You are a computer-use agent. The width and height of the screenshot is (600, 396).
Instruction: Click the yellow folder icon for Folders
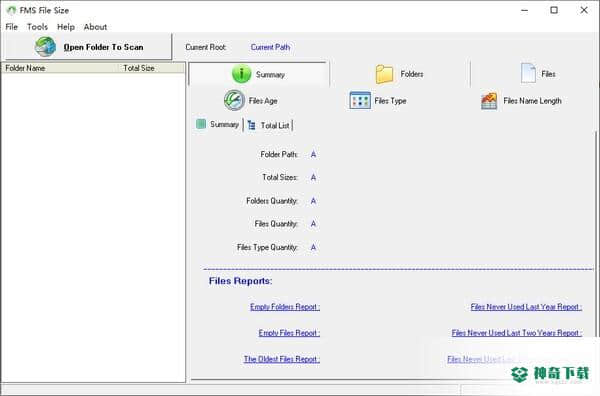pos(384,74)
